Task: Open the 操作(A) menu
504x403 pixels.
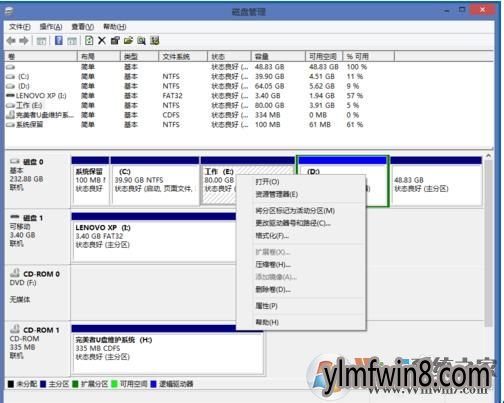Action: [x=51, y=27]
